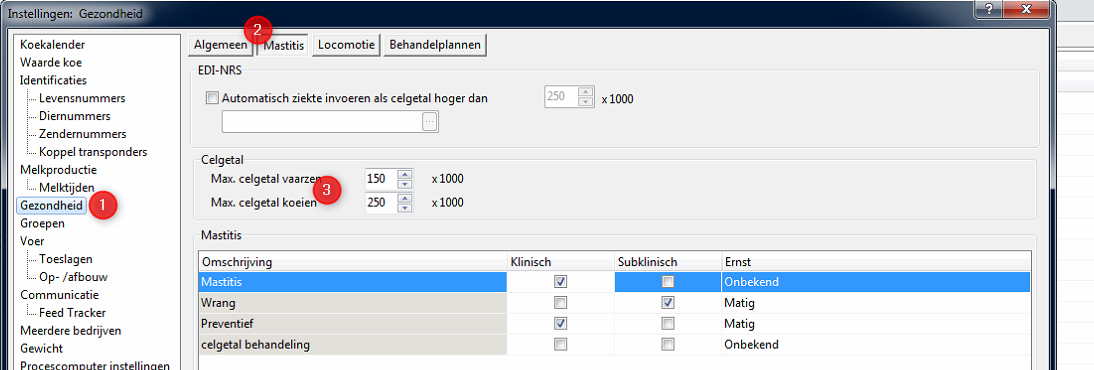The height and width of the screenshot is (370, 1094).
Task: Select Melkproductie in the settings tree
Action: [x=59, y=170]
